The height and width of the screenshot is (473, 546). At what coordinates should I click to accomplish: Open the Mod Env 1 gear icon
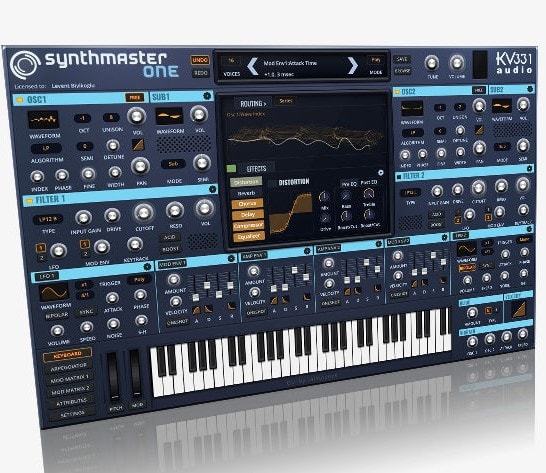[x=231, y=258]
